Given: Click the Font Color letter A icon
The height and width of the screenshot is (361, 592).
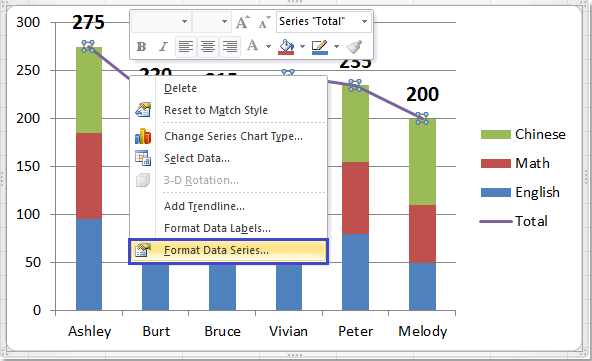Looking at the screenshot, I should pos(252,46).
